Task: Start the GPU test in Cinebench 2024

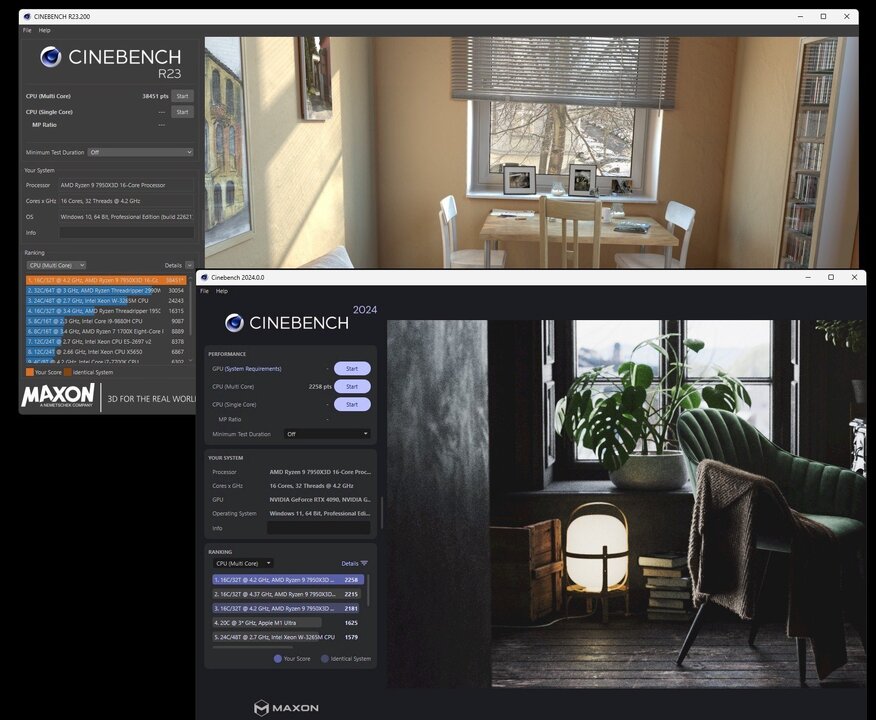Action: click(351, 368)
